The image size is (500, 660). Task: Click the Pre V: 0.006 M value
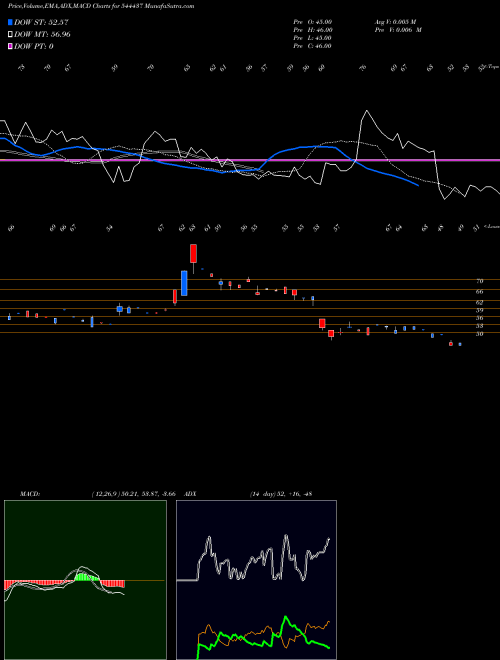click(398, 30)
